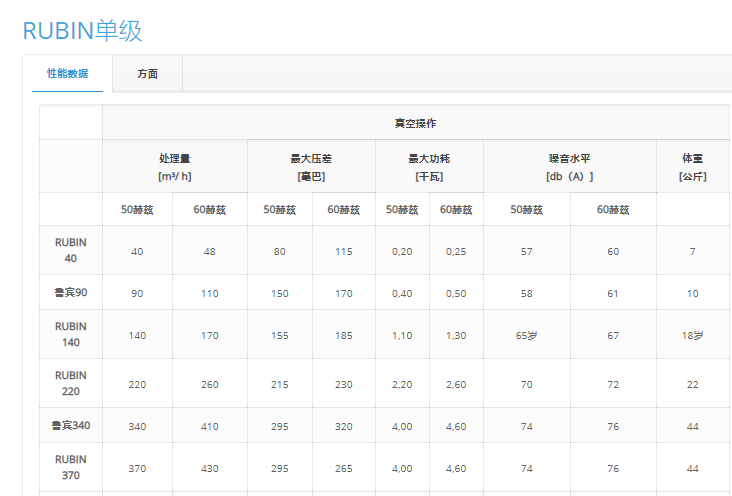Select weight value 7 in RUBIN 40 row
This screenshot has width=732, height=496.
coord(692,252)
